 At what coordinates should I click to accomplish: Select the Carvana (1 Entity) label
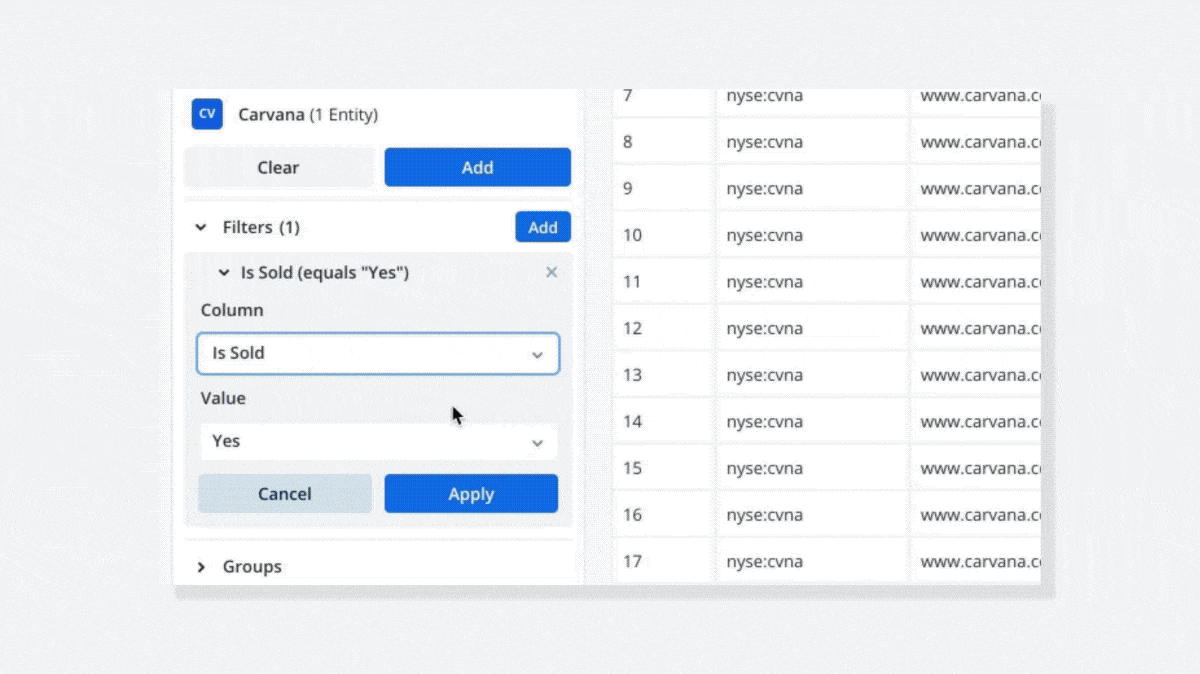(x=308, y=115)
